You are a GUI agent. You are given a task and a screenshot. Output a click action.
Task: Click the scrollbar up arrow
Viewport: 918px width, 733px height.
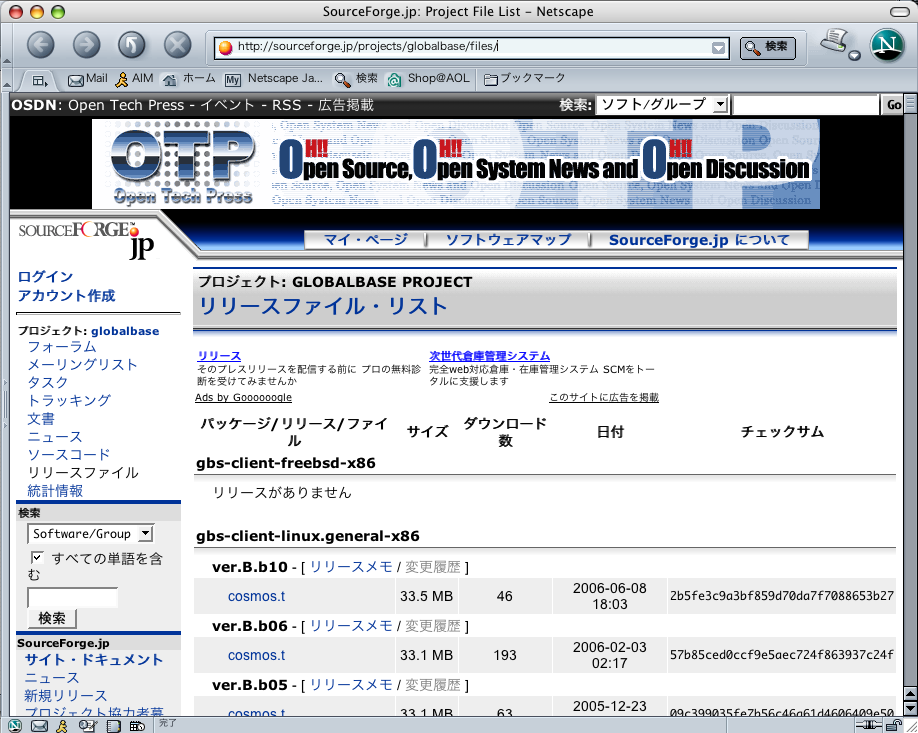click(x=911, y=694)
